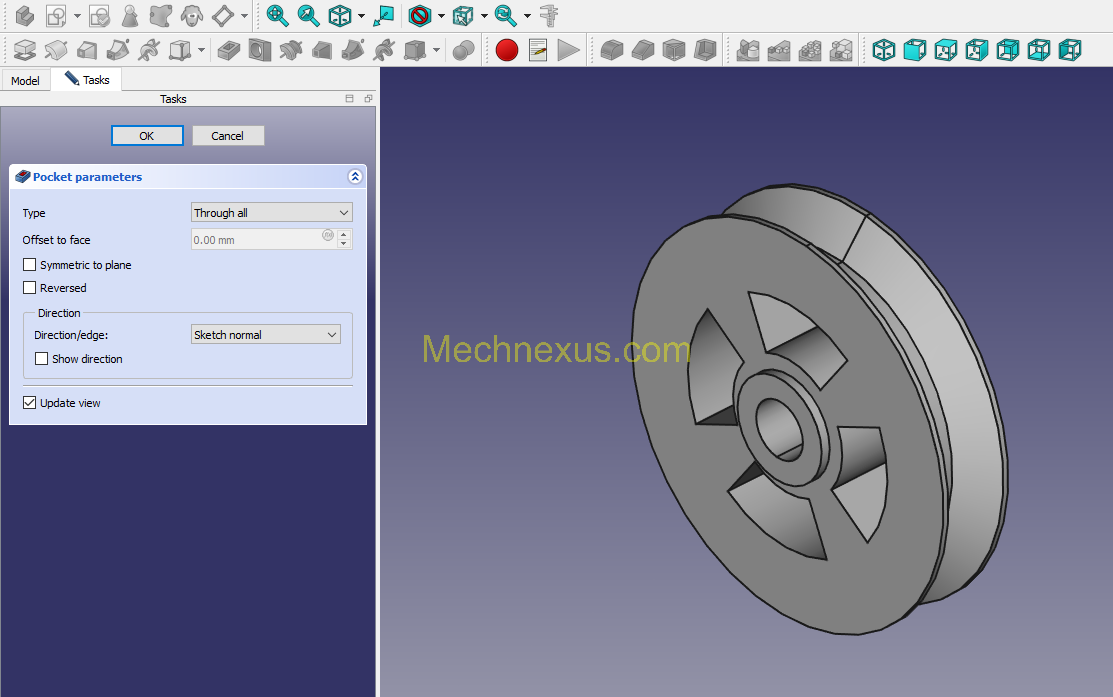Switch to the Tasks tab
Viewport: 1113px width, 697px height.
87,79
